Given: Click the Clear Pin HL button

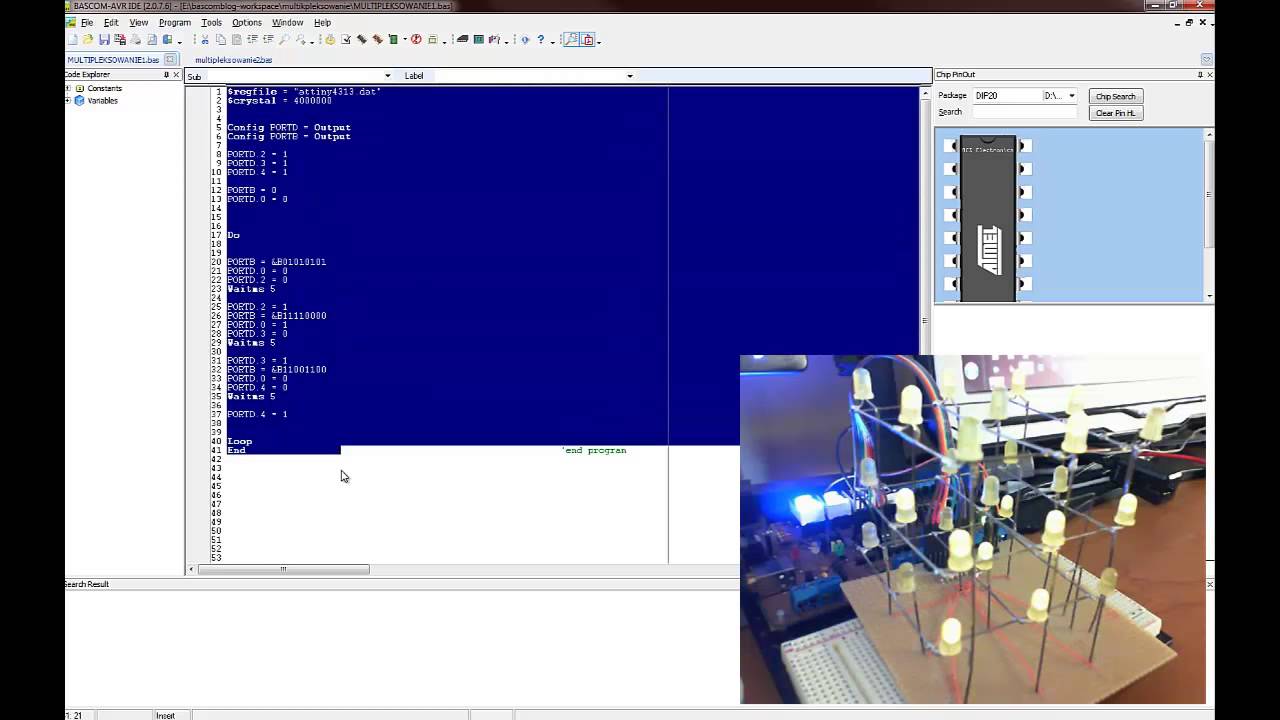Looking at the screenshot, I should click(x=1115, y=113).
